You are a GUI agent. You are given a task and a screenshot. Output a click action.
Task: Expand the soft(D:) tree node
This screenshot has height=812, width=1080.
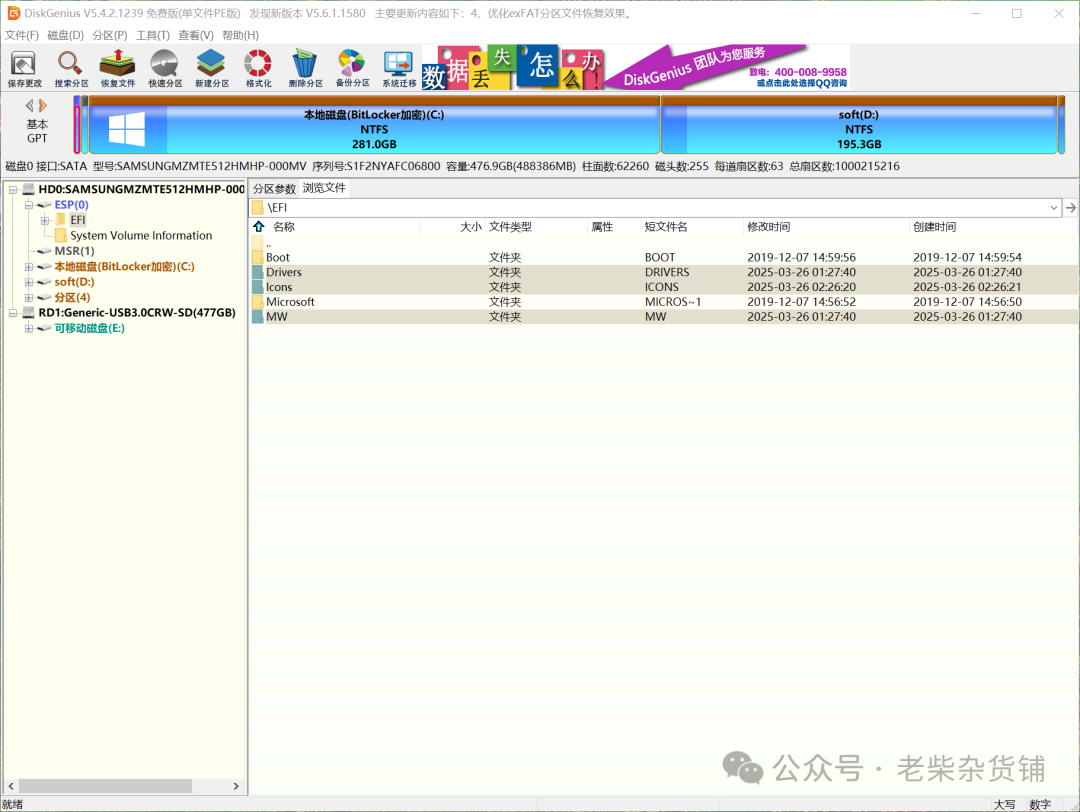[29, 282]
